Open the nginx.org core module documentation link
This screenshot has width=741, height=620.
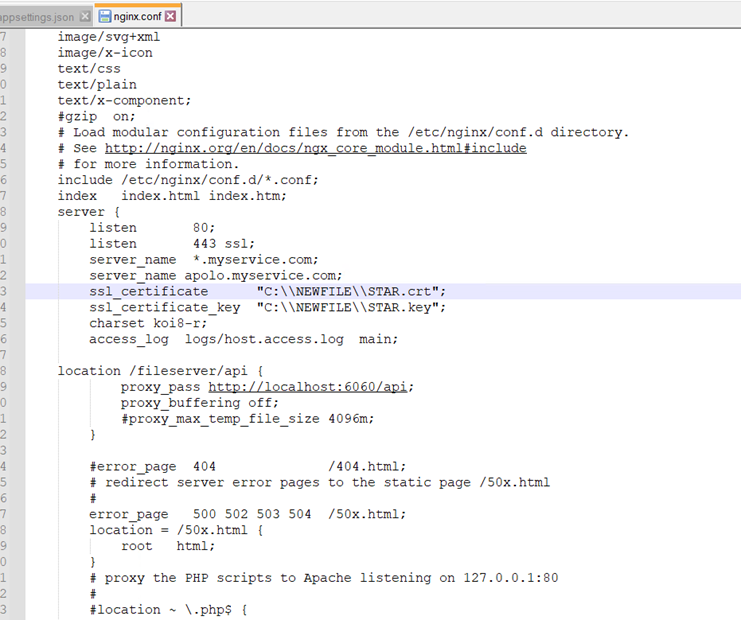[315, 148]
